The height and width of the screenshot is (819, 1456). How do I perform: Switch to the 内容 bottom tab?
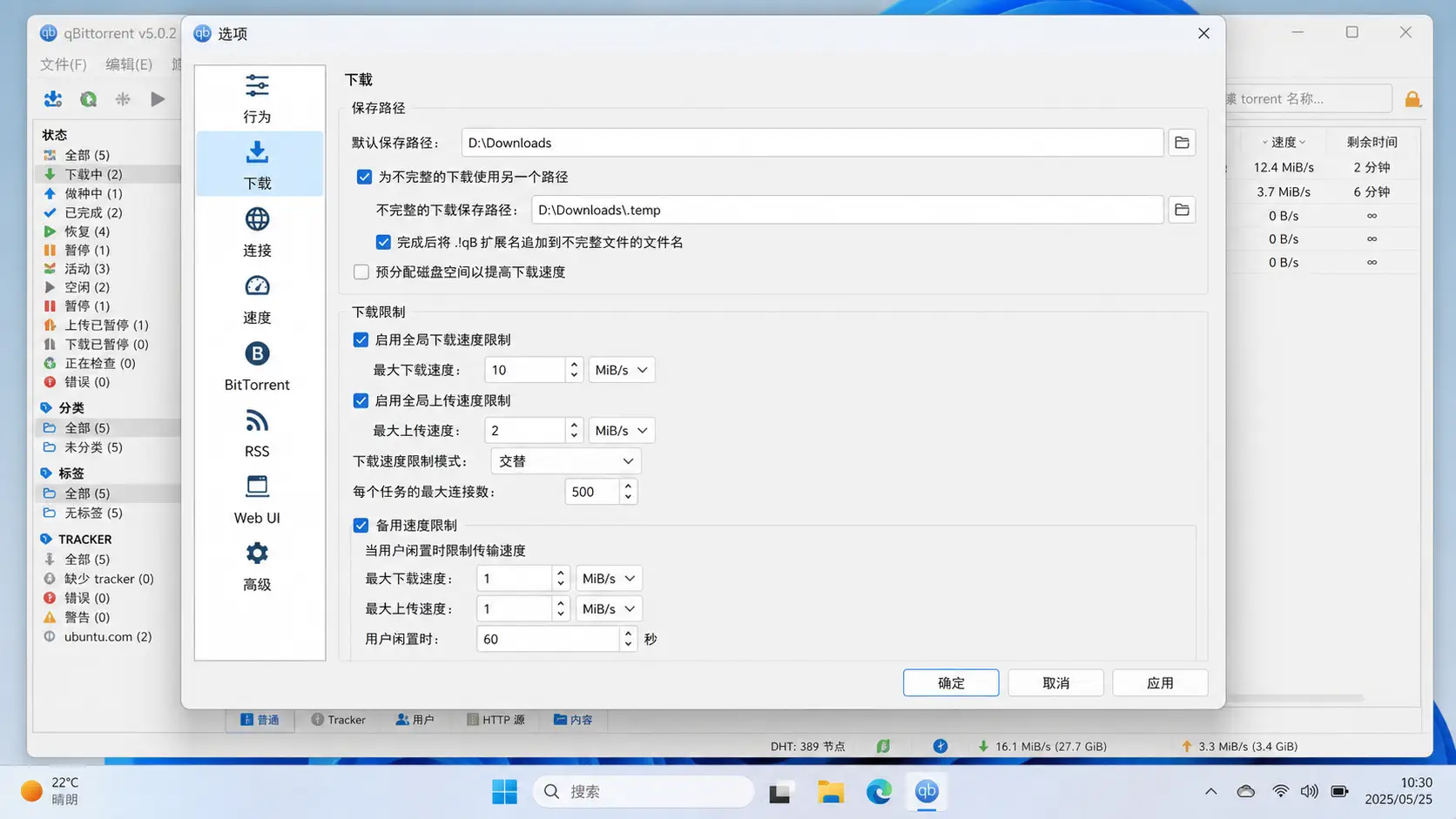click(574, 720)
